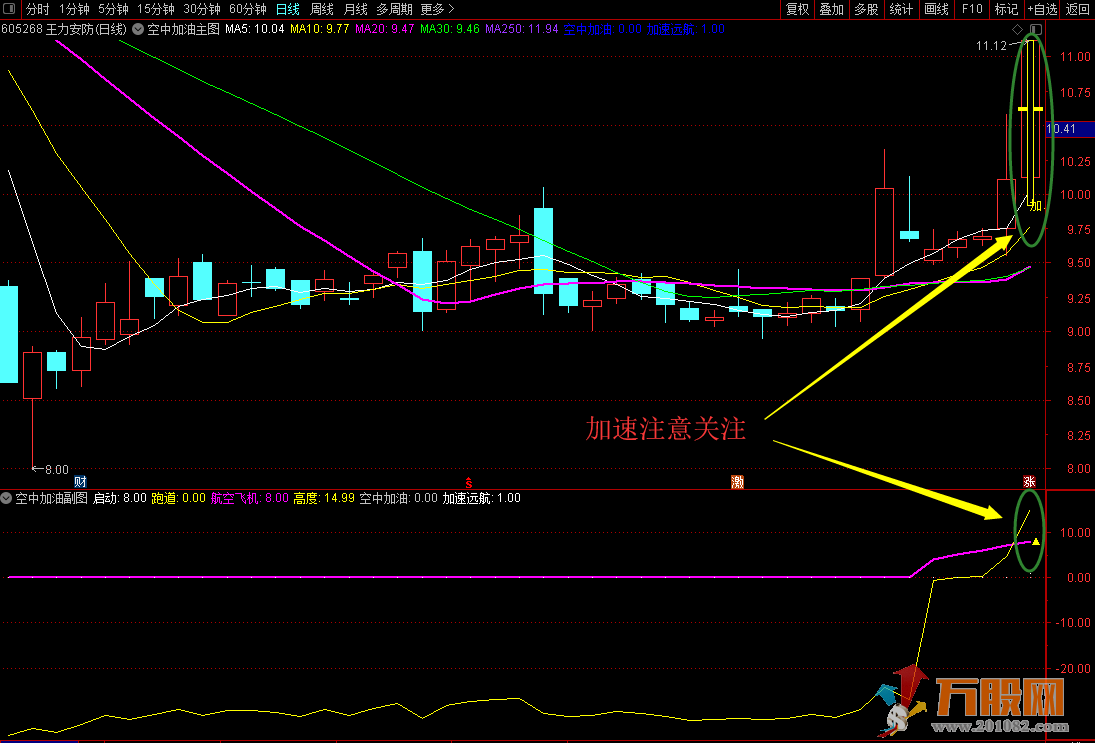Open F10 company information
1095x743 pixels.
pyautogui.click(x=971, y=9)
